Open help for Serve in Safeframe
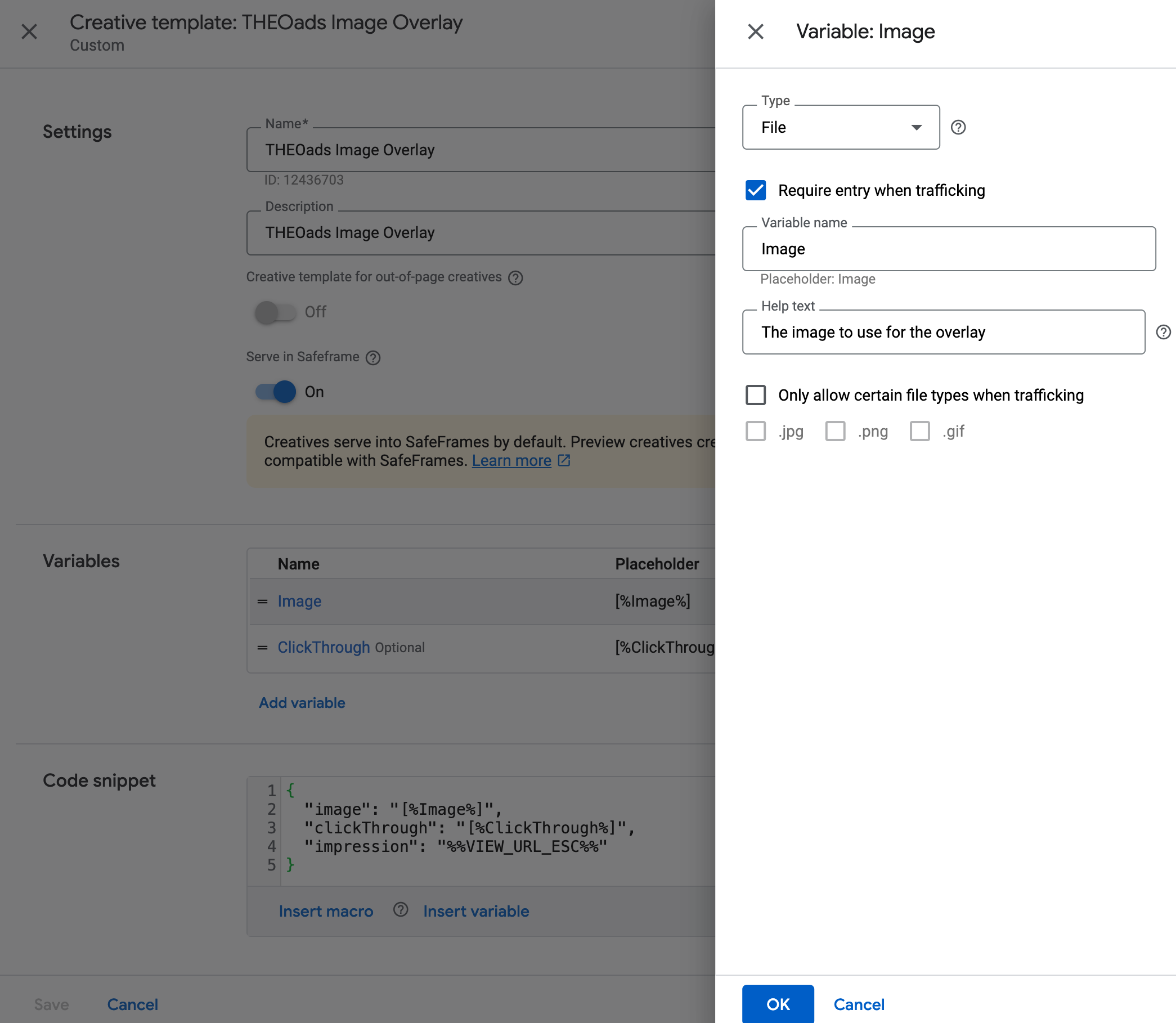This screenshot has height=1023, width=1176. [x=373, y=358]
